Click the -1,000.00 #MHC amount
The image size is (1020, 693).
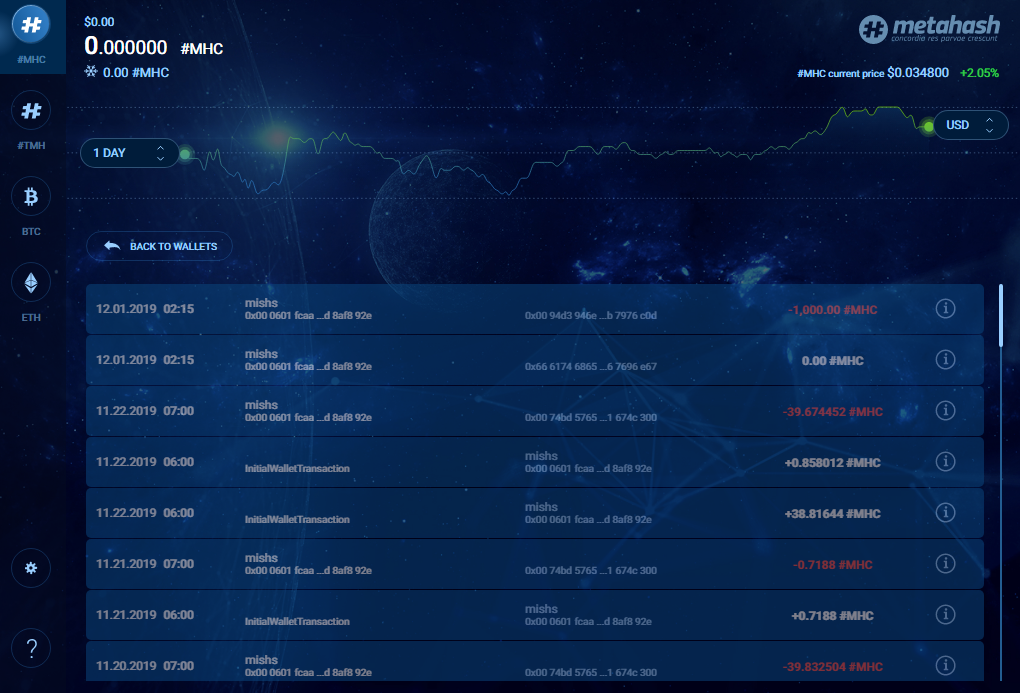833,310
